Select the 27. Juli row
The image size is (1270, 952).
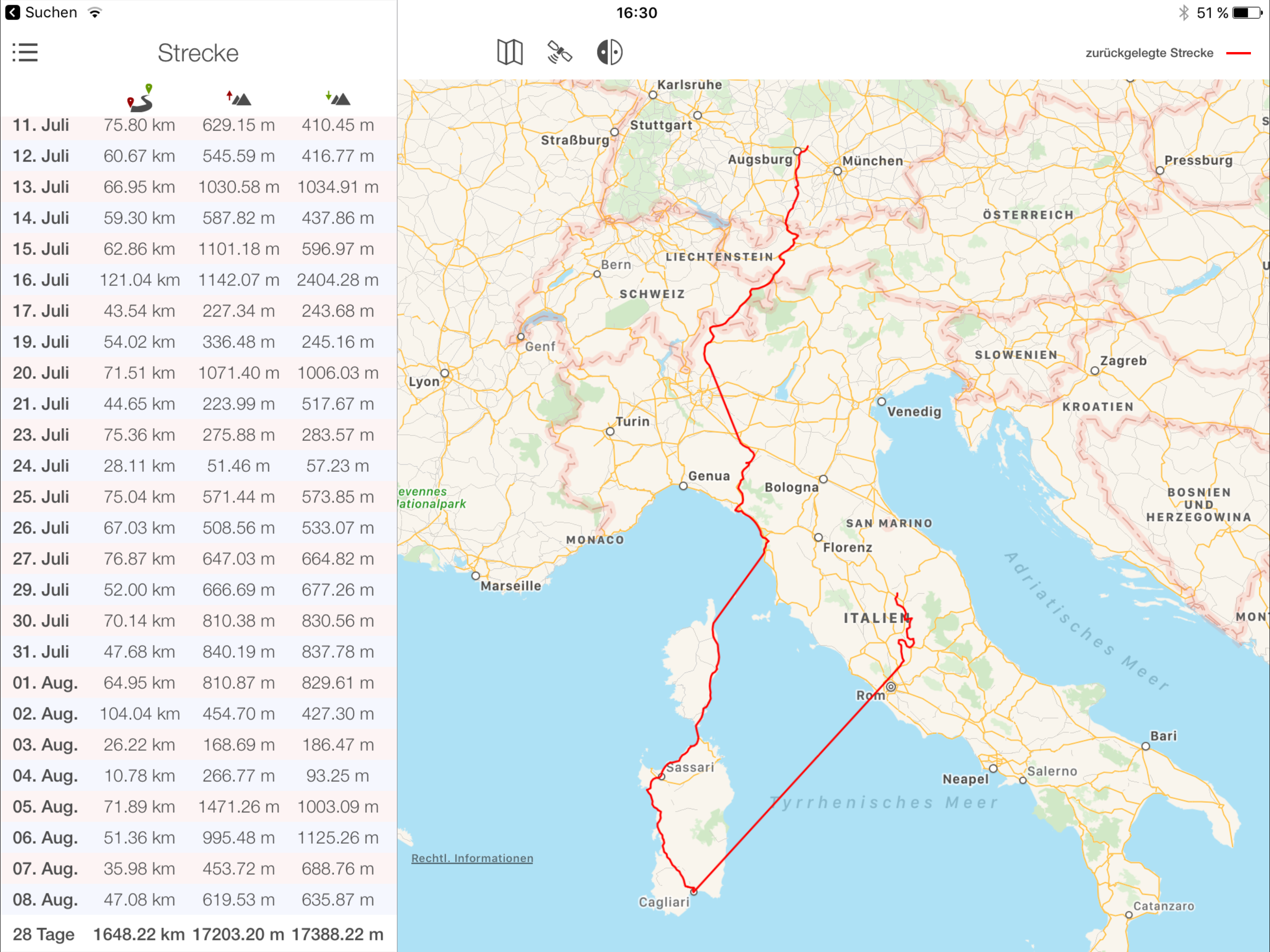tap(198, 559)
